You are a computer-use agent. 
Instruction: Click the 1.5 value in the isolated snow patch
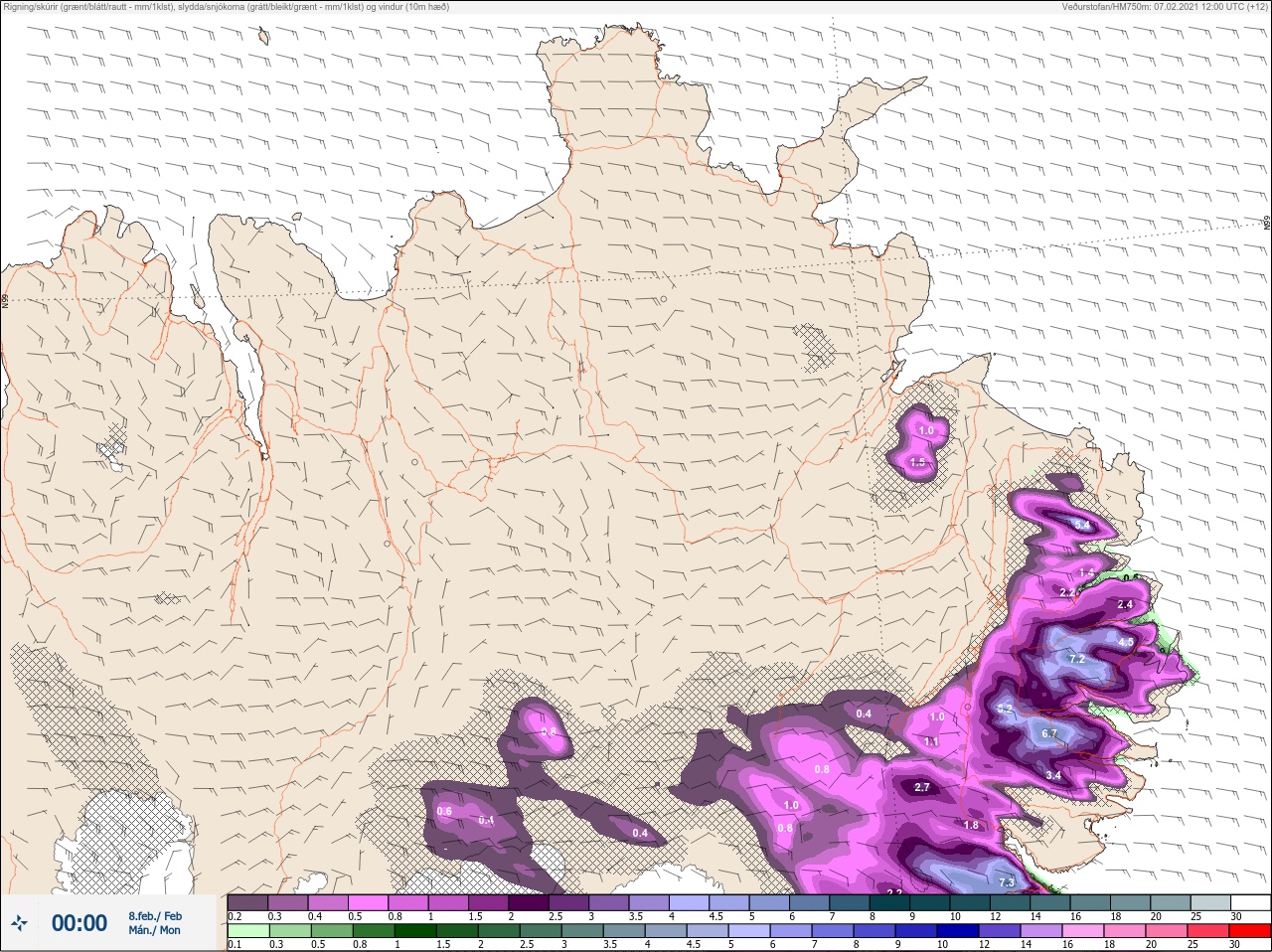[x=917, y=462]
